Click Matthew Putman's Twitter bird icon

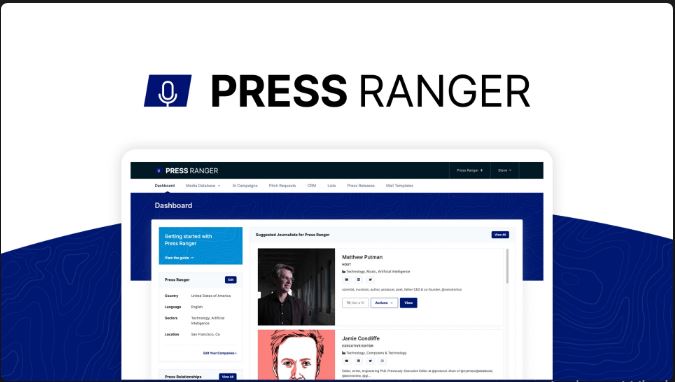click(x=370, y=280)
